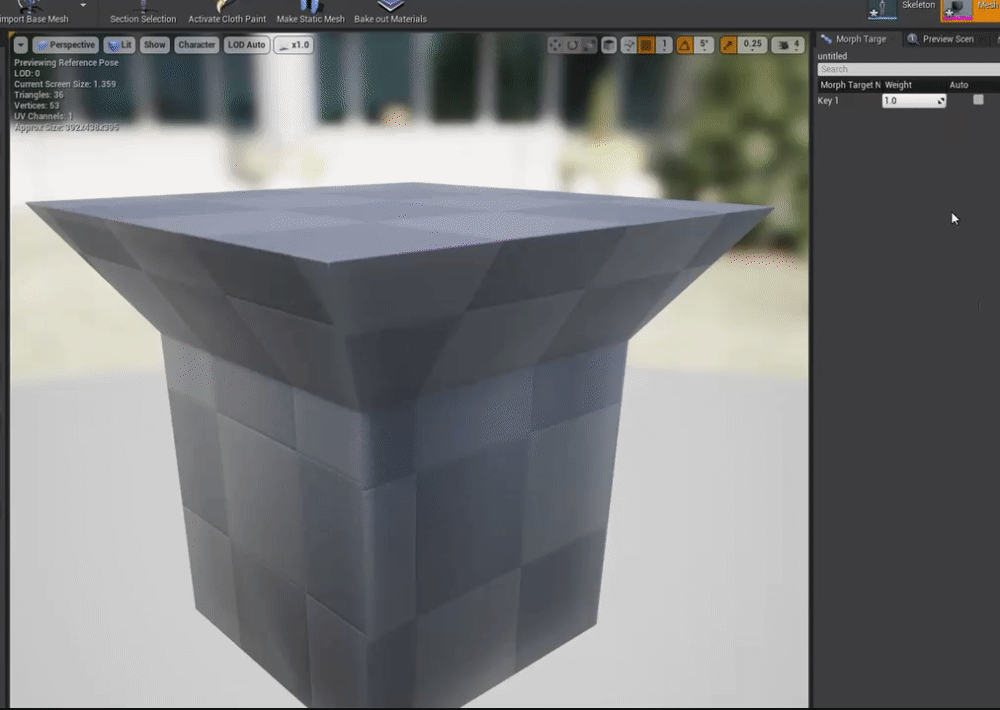
Task: Click the Make Static Mesh icon
Action: 310,7
